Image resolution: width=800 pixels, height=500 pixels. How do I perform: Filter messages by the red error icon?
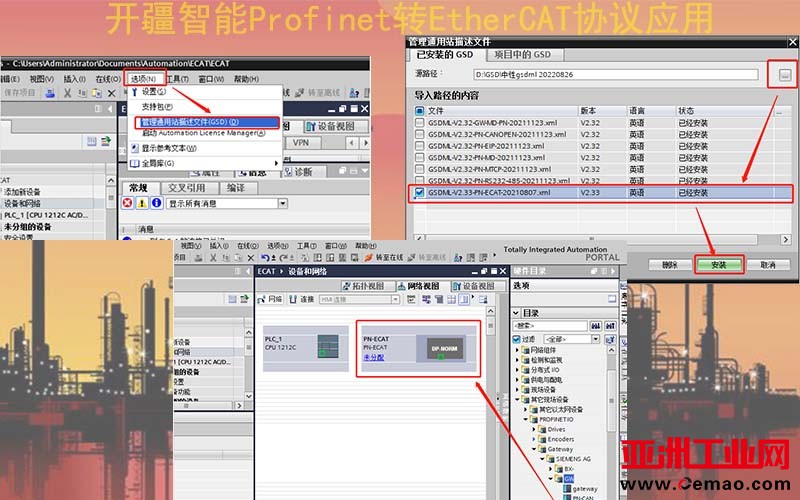128,203
